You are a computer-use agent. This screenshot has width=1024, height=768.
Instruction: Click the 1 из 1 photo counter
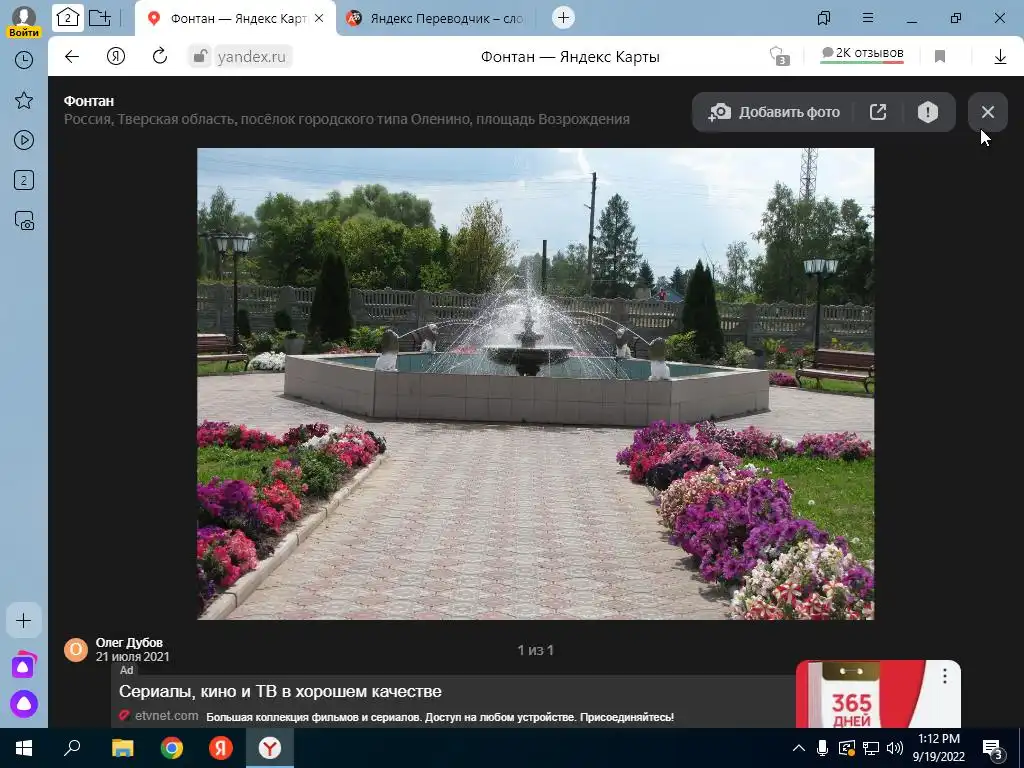point(536,650)
